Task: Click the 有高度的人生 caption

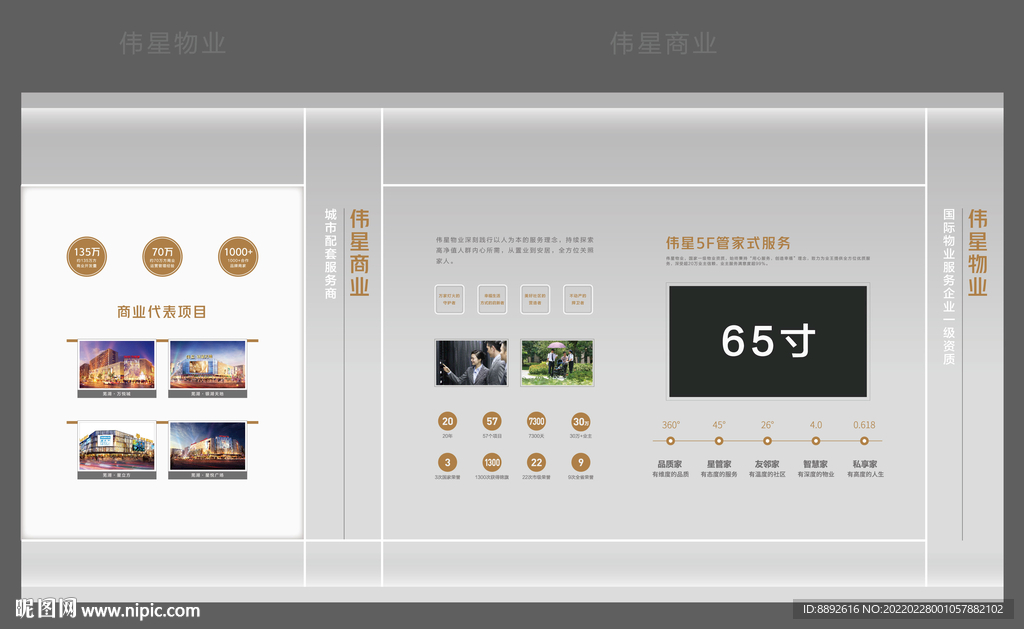Action: 865,474
